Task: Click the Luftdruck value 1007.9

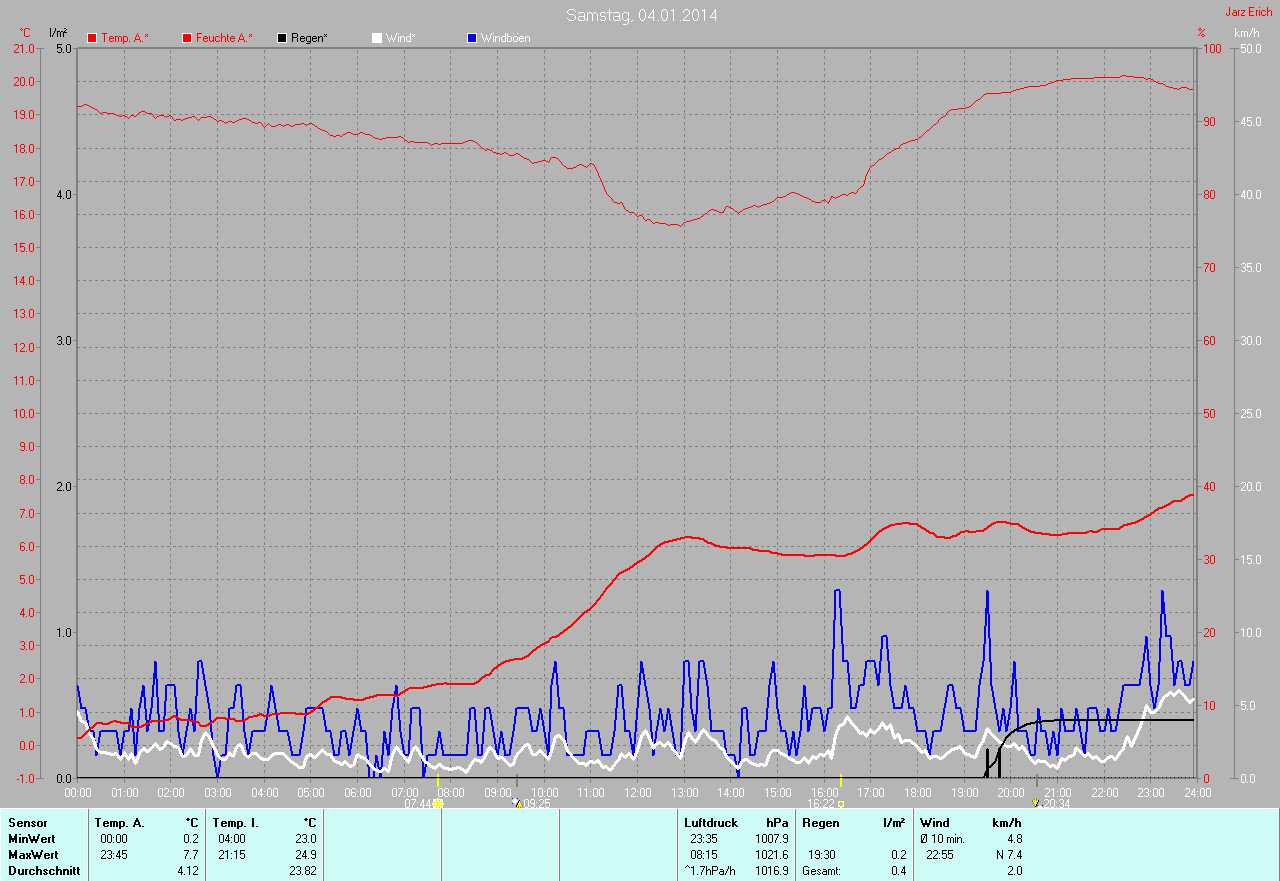Action: (x=771, y=838)
